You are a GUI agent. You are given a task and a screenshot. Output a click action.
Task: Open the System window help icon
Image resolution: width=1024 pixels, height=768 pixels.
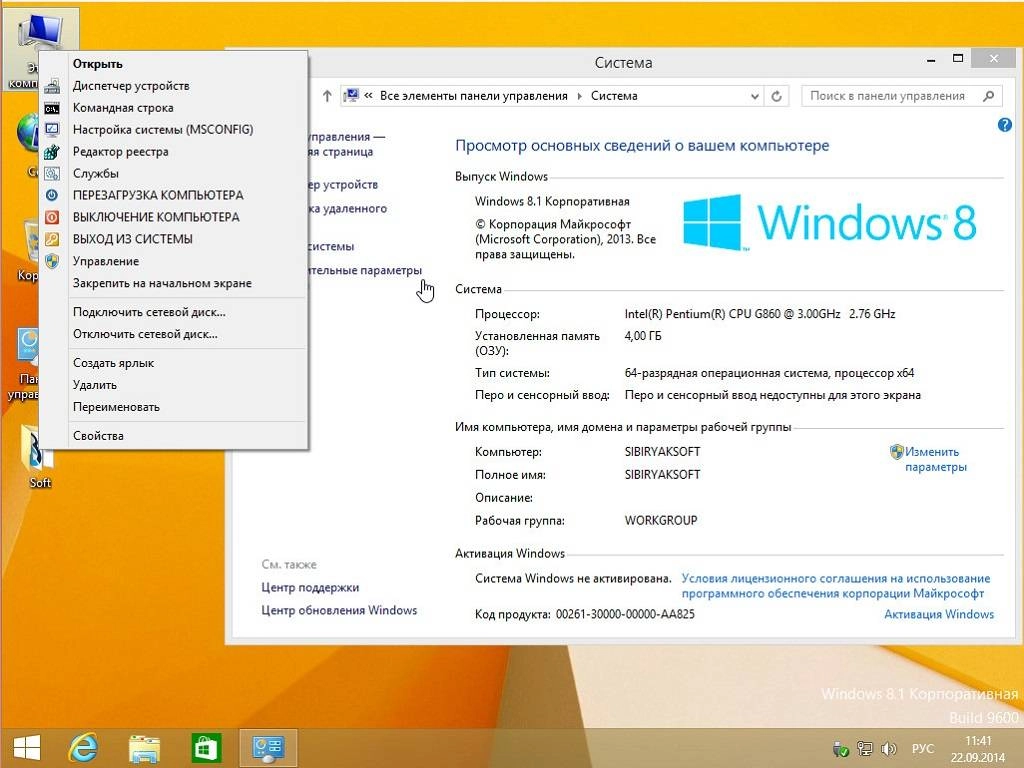(x=1004, y=125)
